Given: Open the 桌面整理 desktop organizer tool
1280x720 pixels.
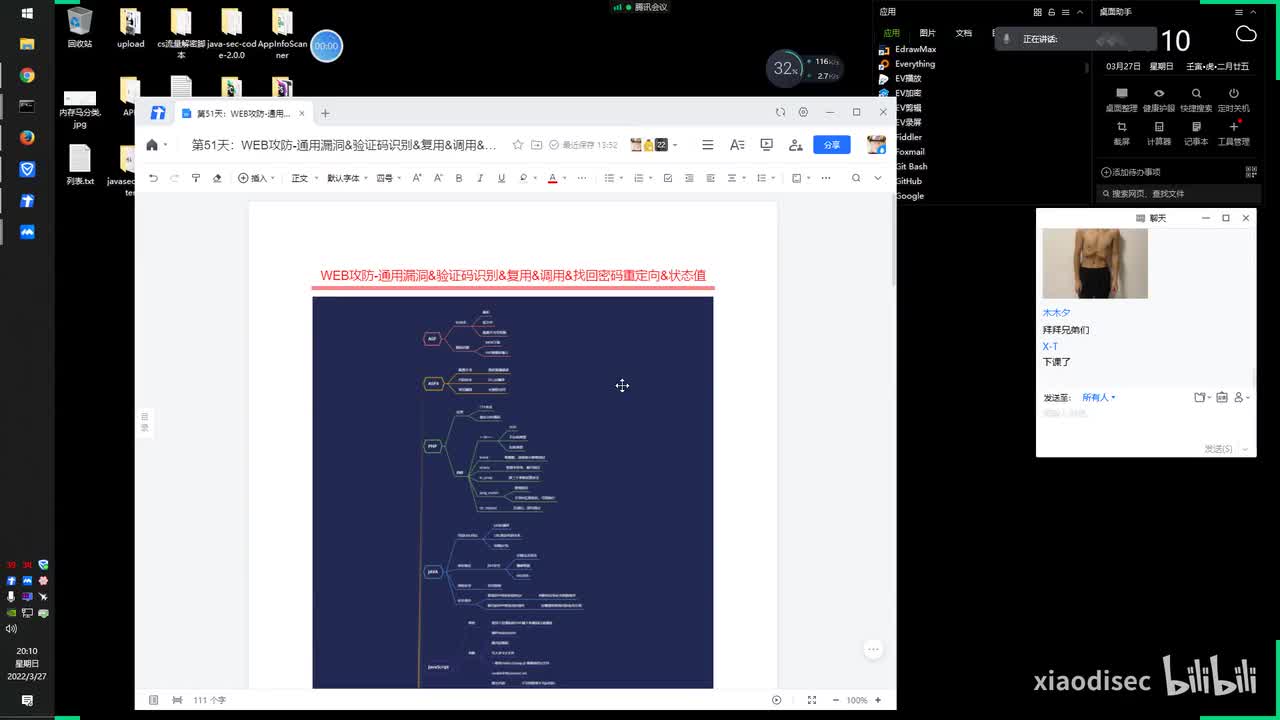Looking at the screenshot, I should 1121,100.
